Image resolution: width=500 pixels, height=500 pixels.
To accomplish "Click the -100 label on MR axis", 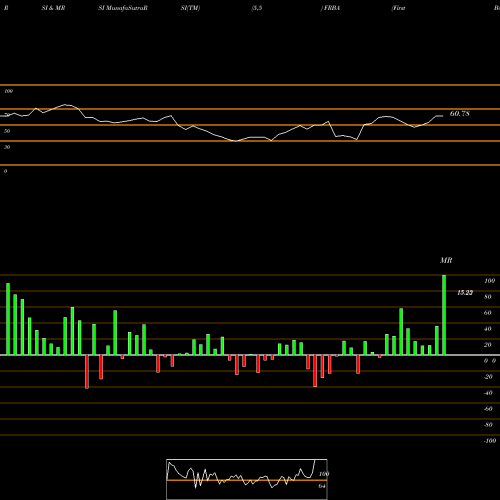I will [489, 441].
